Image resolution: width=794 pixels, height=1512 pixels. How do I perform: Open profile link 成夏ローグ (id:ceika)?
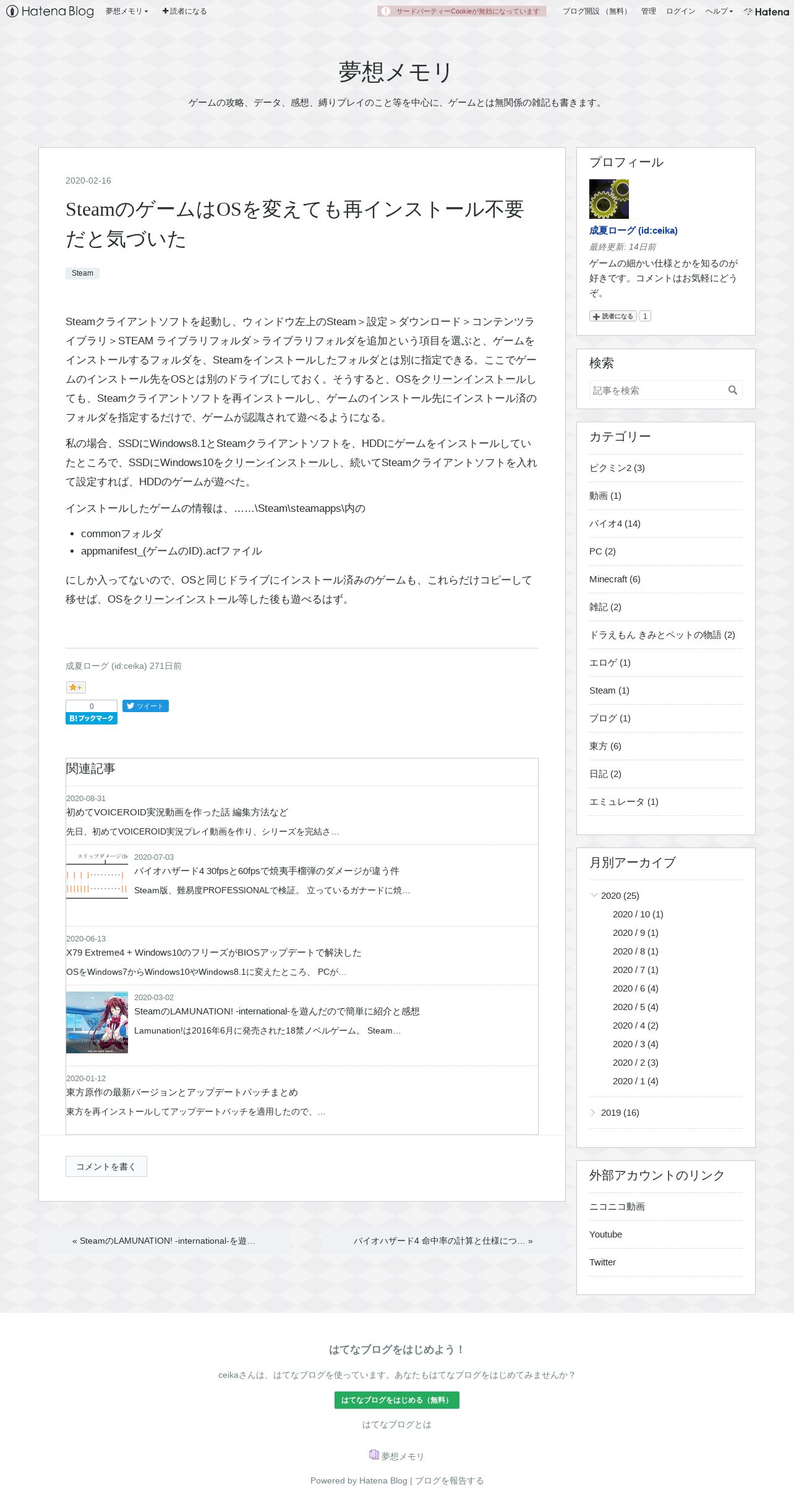click(x=633, y=231)
